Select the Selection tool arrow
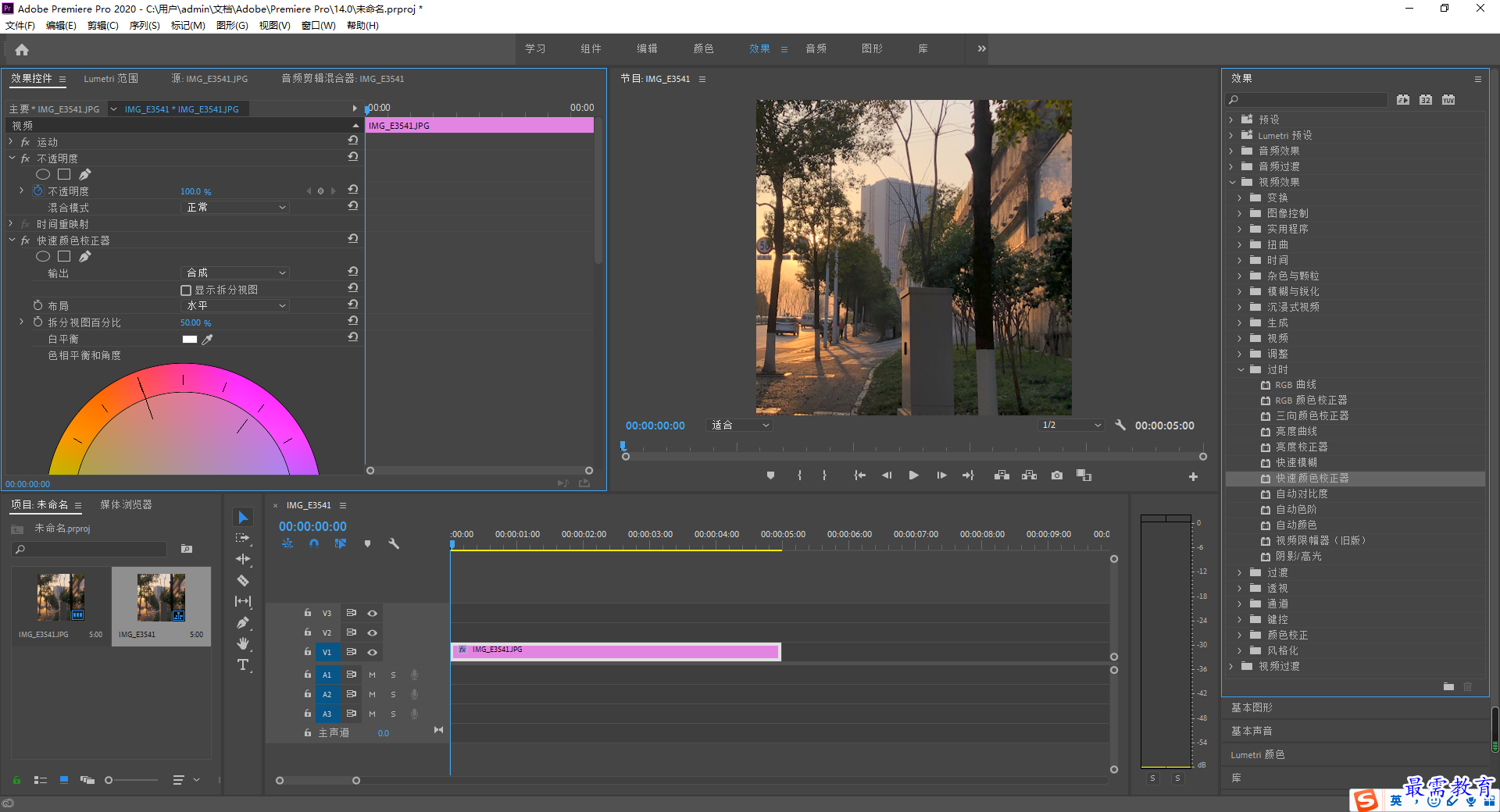 (x=243, y=518)
